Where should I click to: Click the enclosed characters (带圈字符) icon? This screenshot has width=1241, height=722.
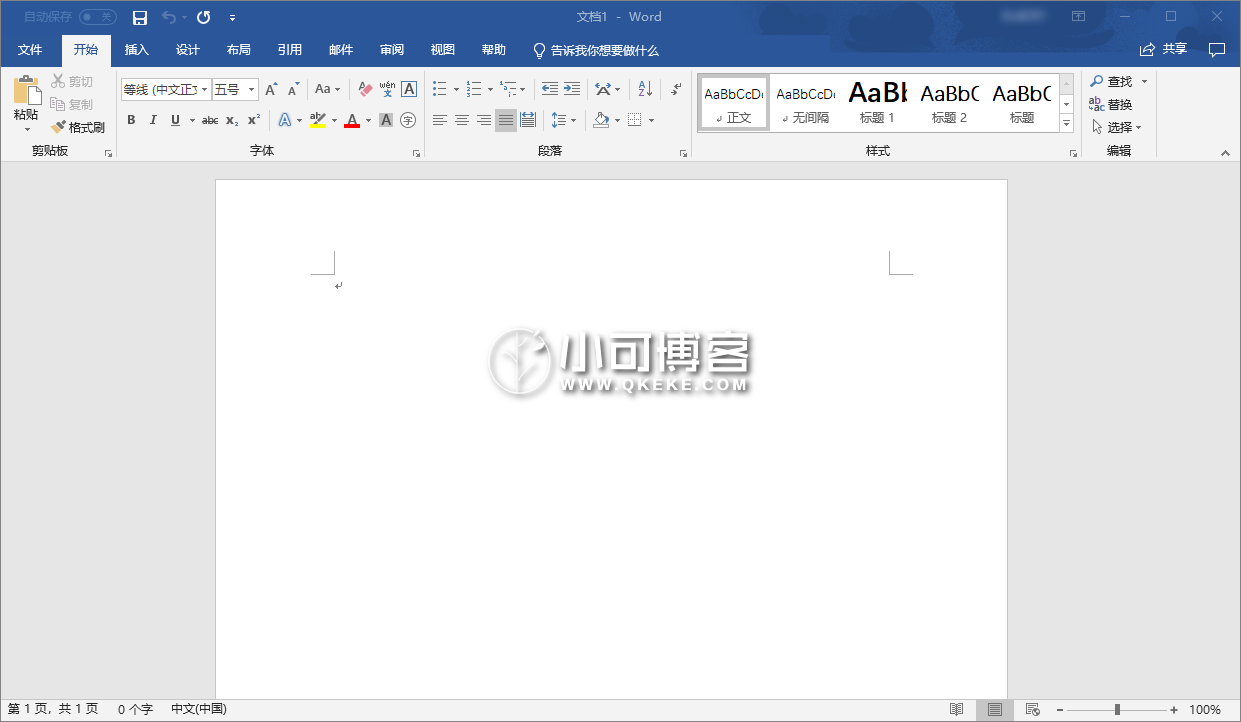coord(408,120)
